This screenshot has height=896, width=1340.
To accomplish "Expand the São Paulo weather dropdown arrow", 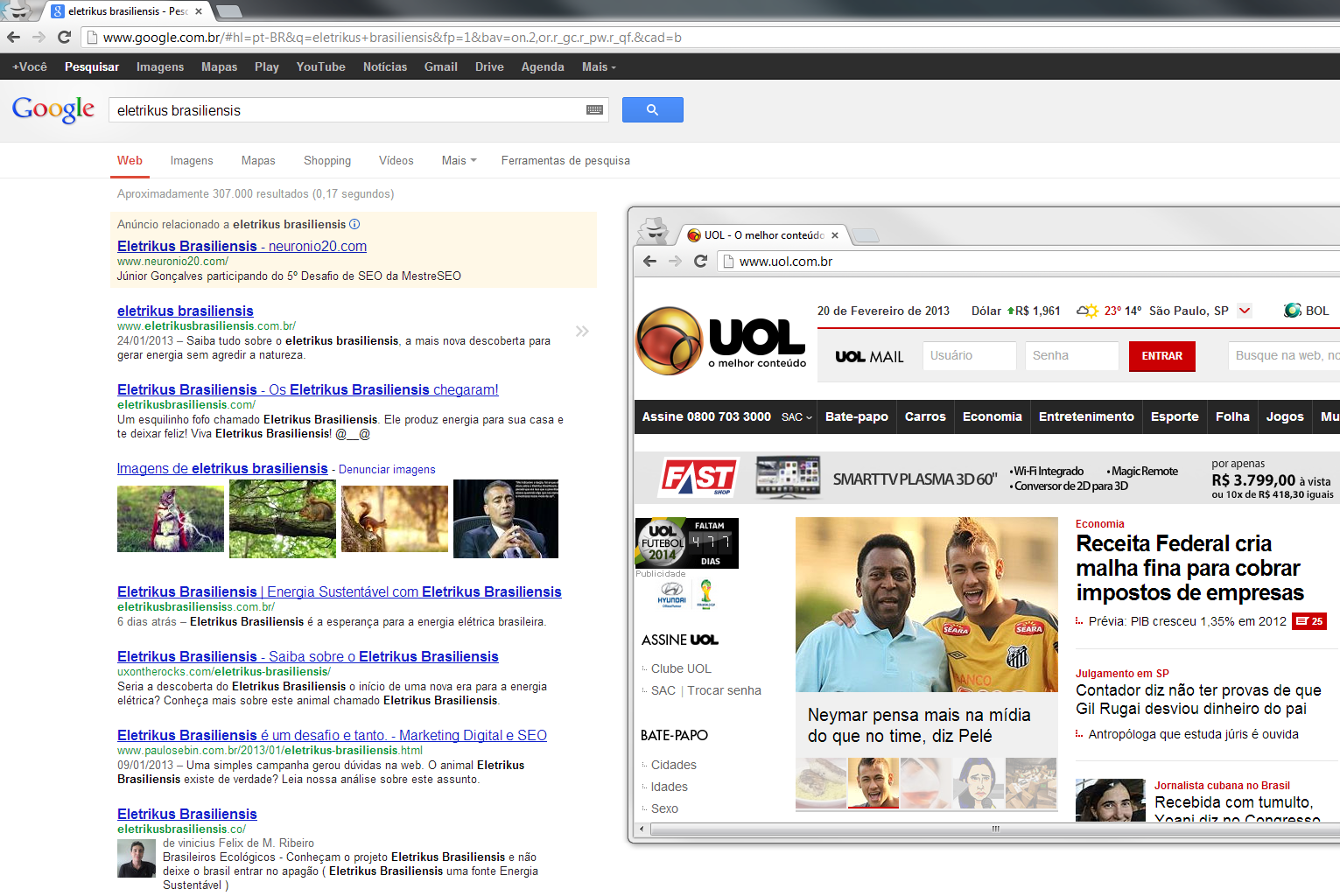I will 1245,311.
